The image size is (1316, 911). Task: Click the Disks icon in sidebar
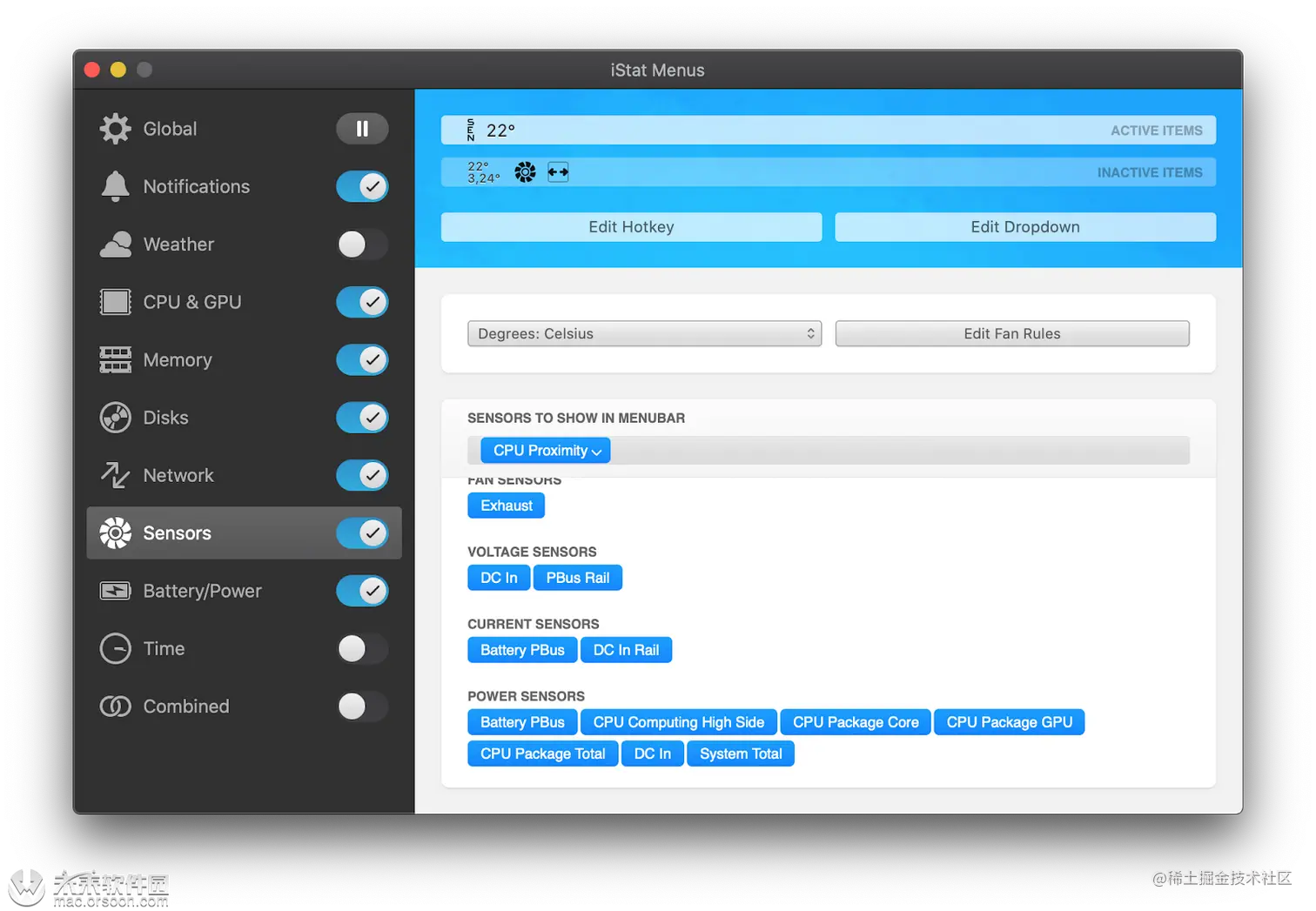[115, 418]
